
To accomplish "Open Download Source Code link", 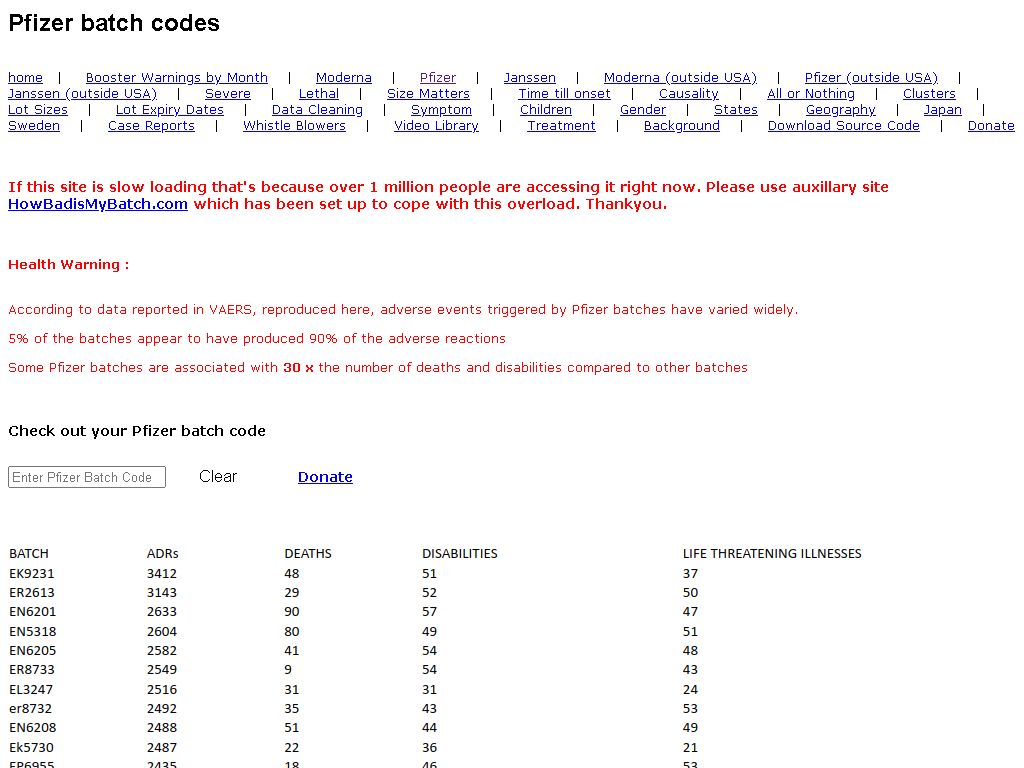I will (844, 125).
